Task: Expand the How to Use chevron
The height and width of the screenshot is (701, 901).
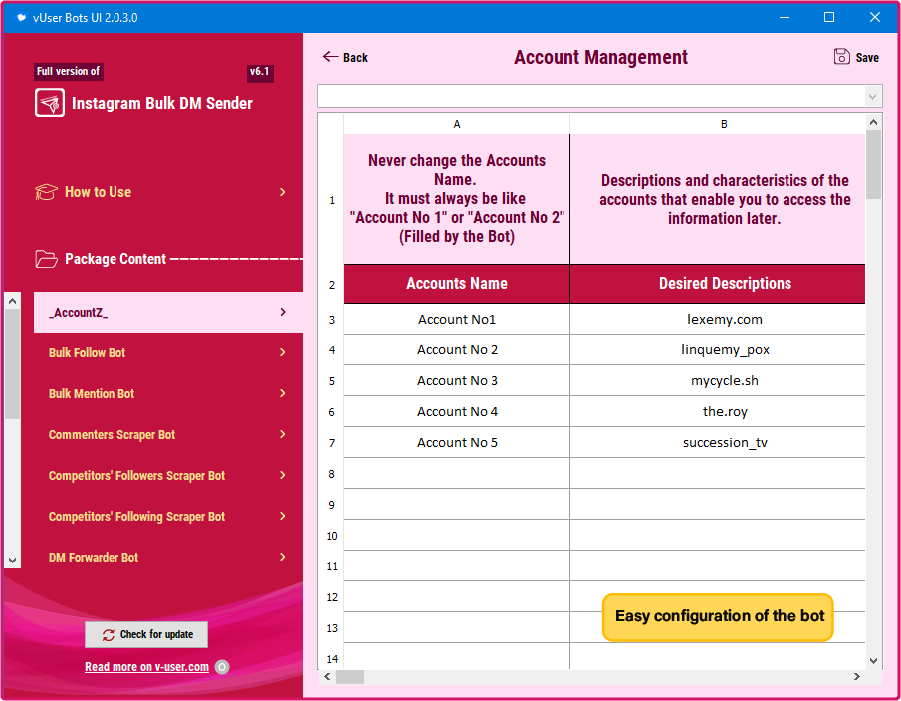Action: pos(283,192)
